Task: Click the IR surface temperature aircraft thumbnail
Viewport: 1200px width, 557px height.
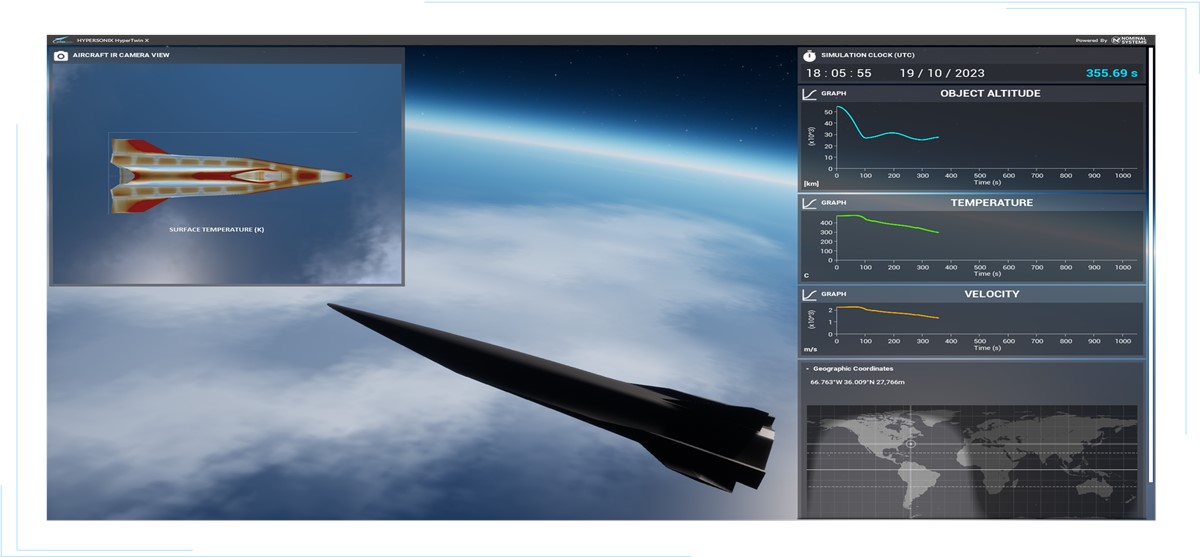Action: (229, 176)
